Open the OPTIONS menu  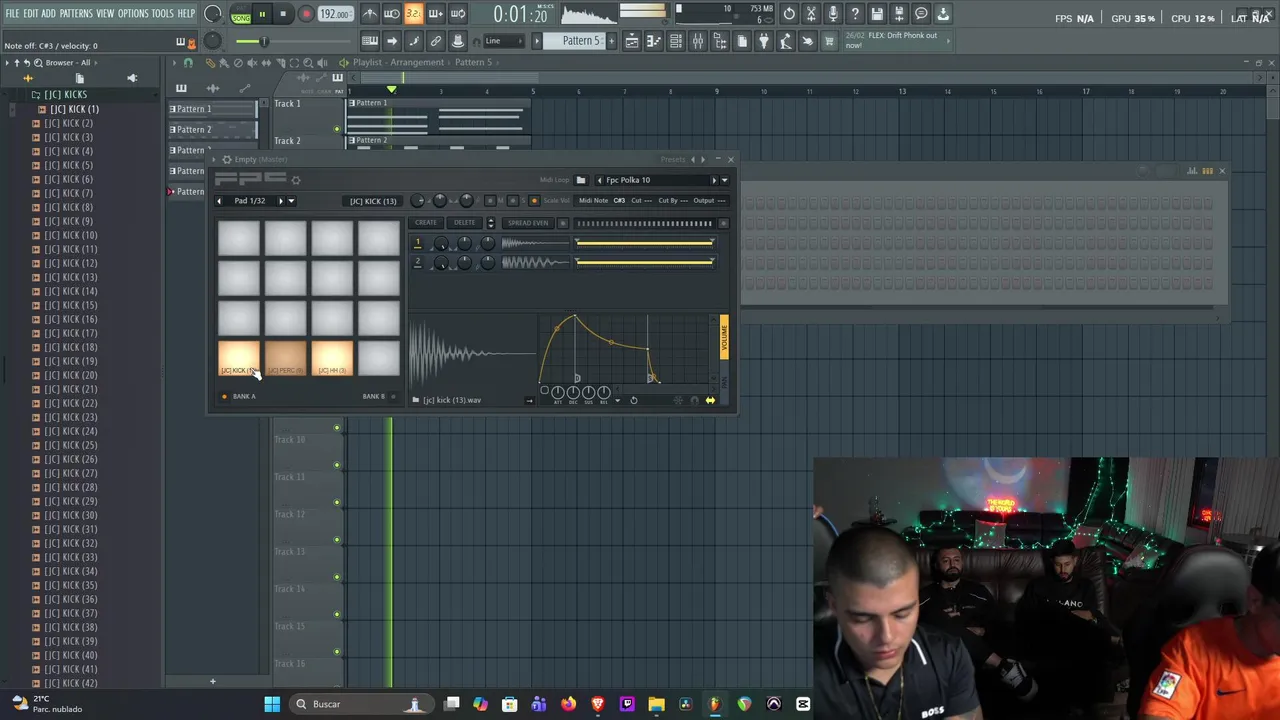(x=133, y=13)
